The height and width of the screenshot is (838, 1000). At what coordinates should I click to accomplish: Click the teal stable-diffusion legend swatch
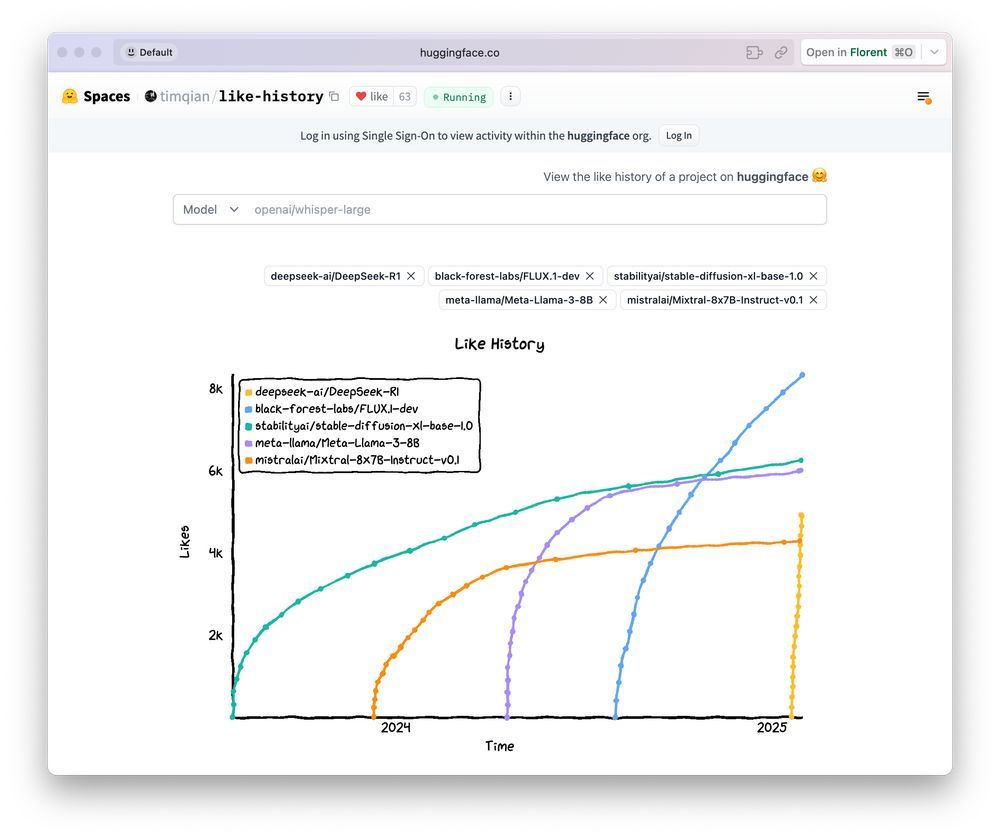pyautogui.click(x=249, y=426)
